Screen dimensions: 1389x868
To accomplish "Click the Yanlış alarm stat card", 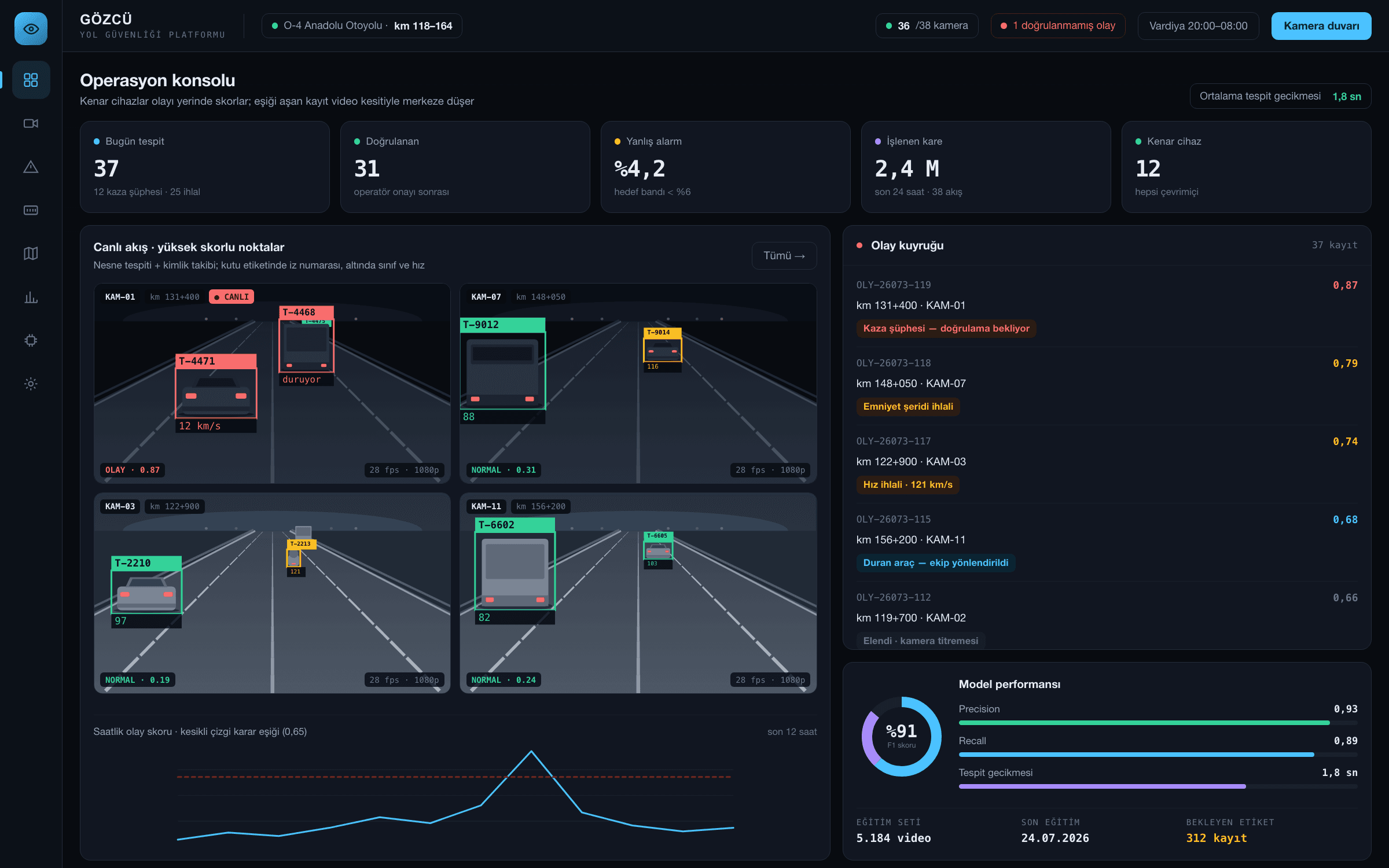I will tap(725, 167).
